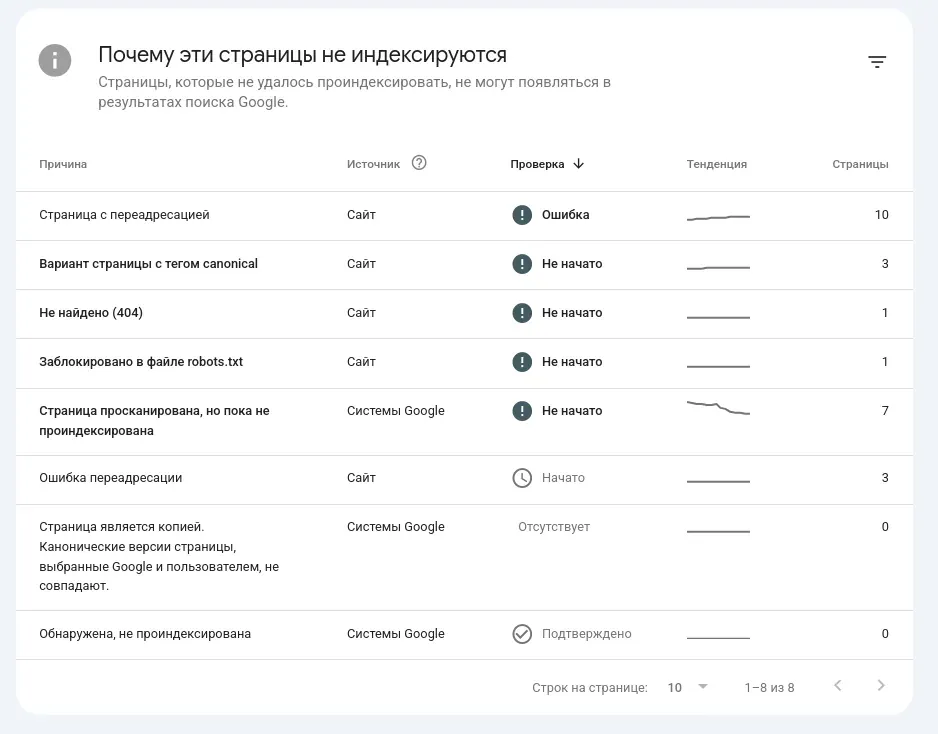This screenshot has height=734, width=938.
Task: Click clock icon in Ошибка переадресации row
Action: pos(522,478)
